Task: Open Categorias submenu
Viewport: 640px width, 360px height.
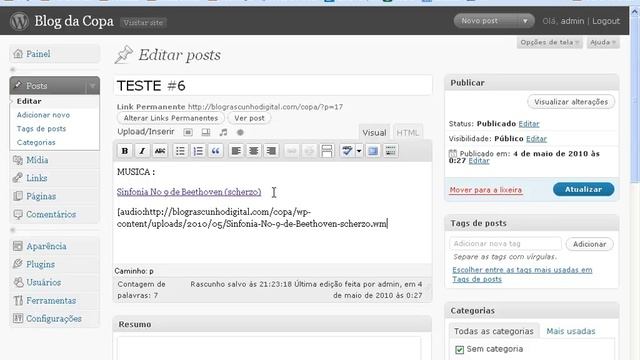Action: 36,142
